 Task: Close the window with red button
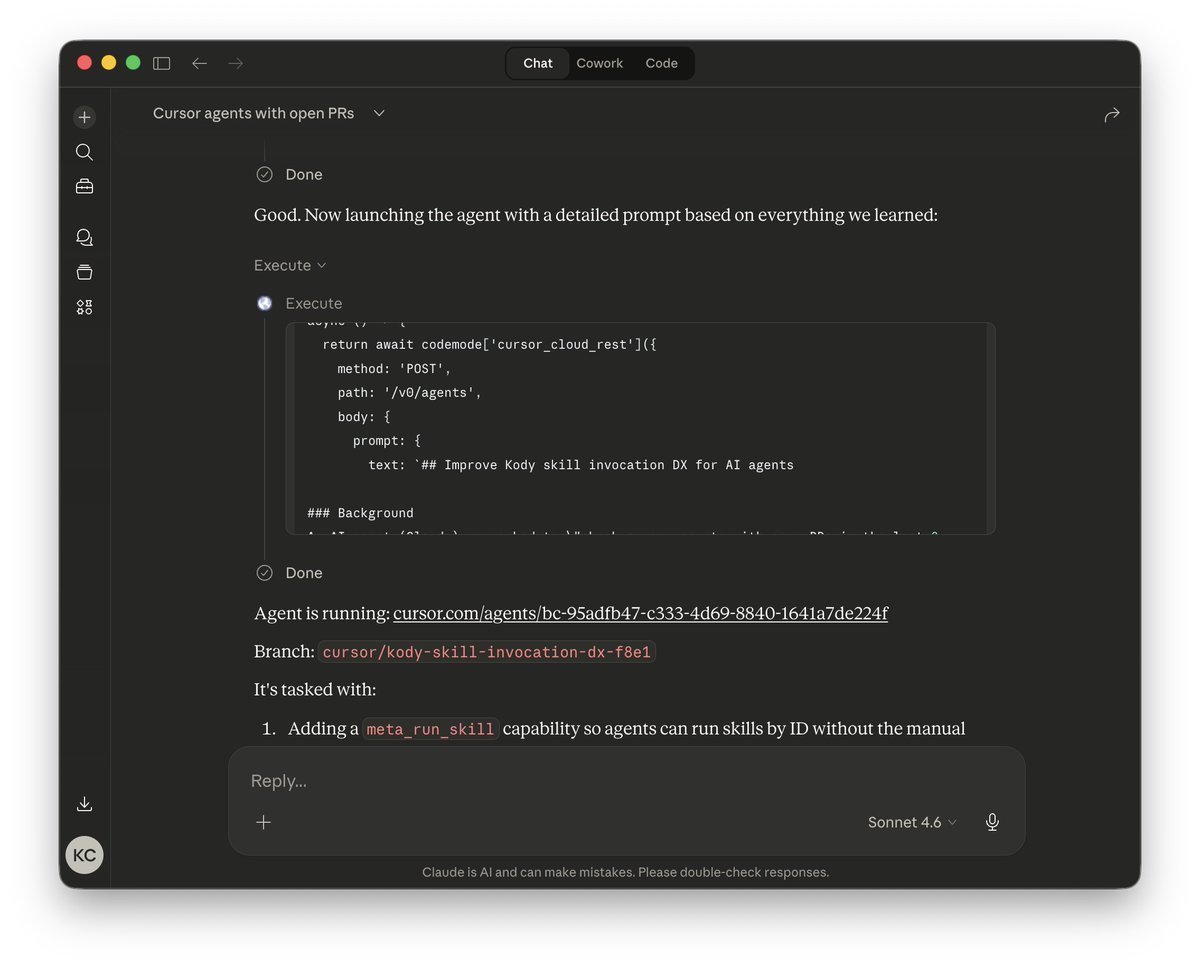(84, 62)
